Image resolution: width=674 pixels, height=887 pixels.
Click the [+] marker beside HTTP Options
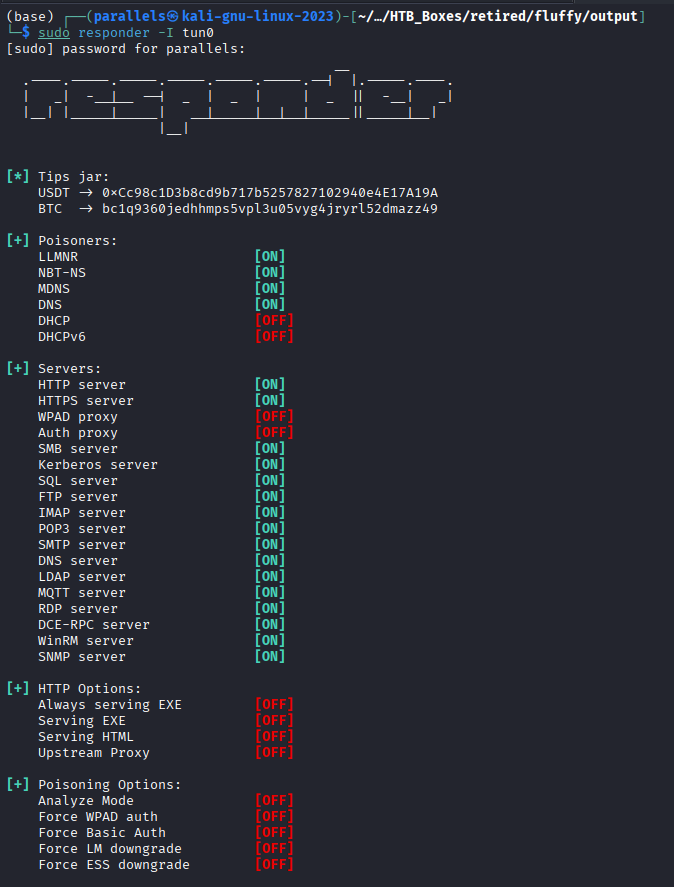pyautogui.click(x=18, y=688)
